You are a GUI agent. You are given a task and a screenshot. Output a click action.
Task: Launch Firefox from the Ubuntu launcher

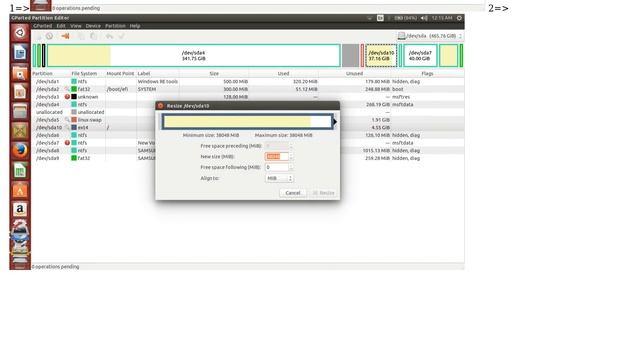(20, 150)
